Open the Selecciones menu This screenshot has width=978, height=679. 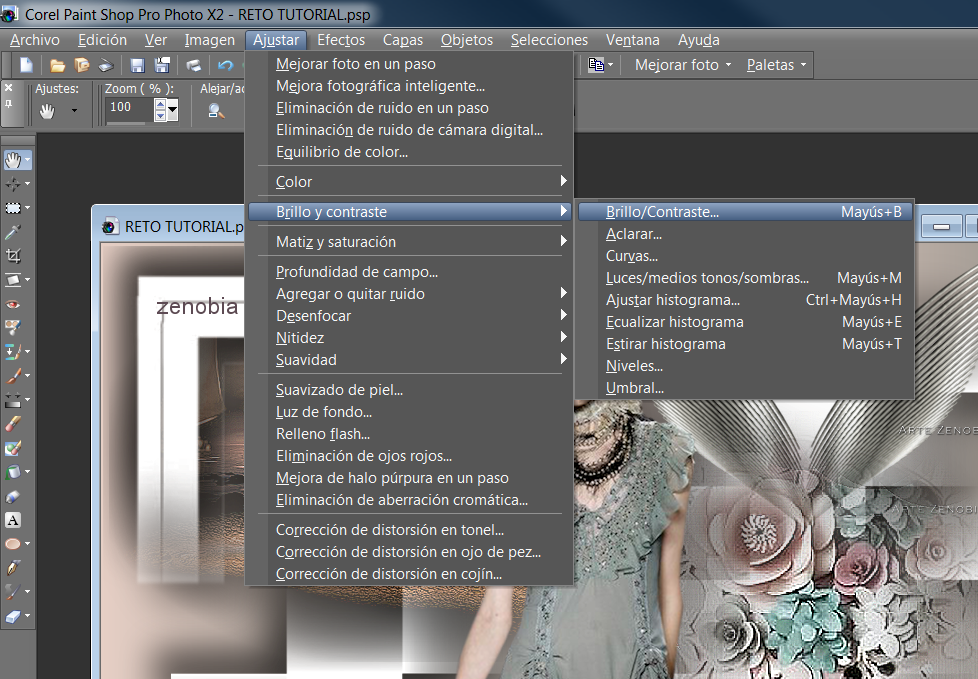(x=549, y=40)
